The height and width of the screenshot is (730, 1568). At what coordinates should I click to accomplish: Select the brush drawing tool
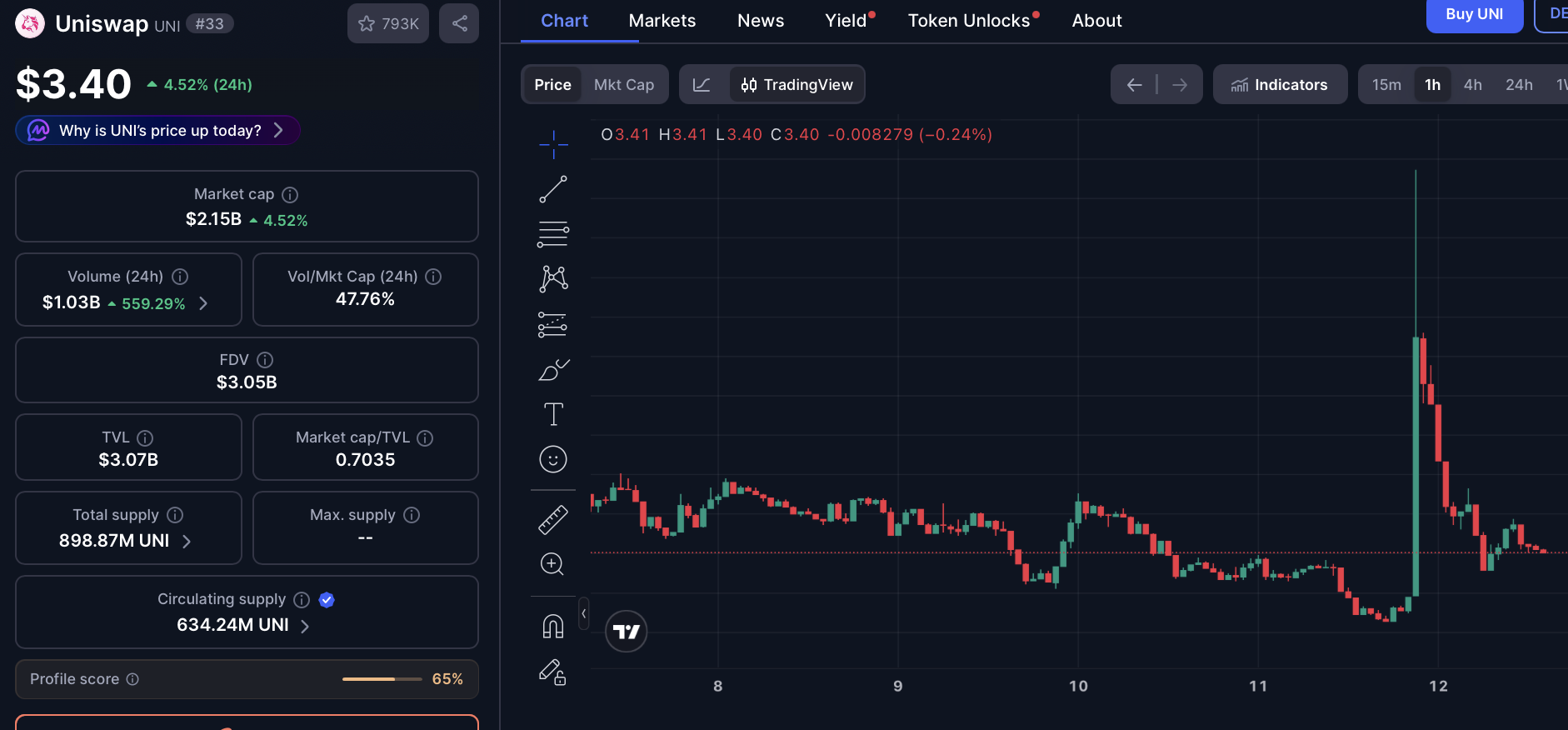553,369
